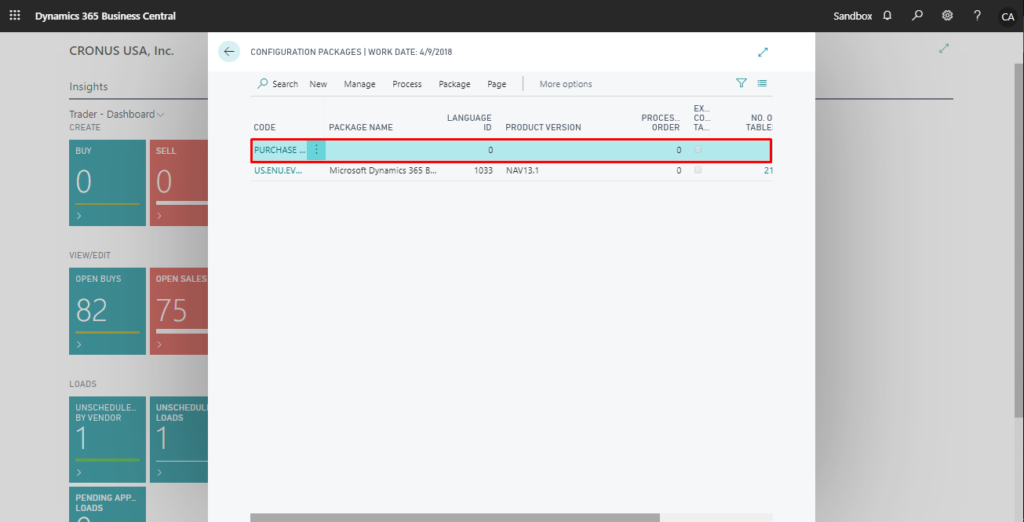Select Microsoft Dynamics 365 B... package name

pos(383,170)
